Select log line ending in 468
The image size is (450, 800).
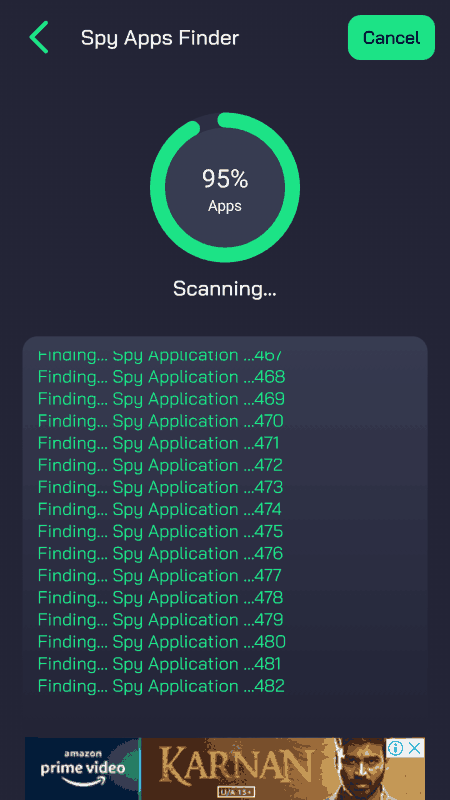[x=161, y=377]
